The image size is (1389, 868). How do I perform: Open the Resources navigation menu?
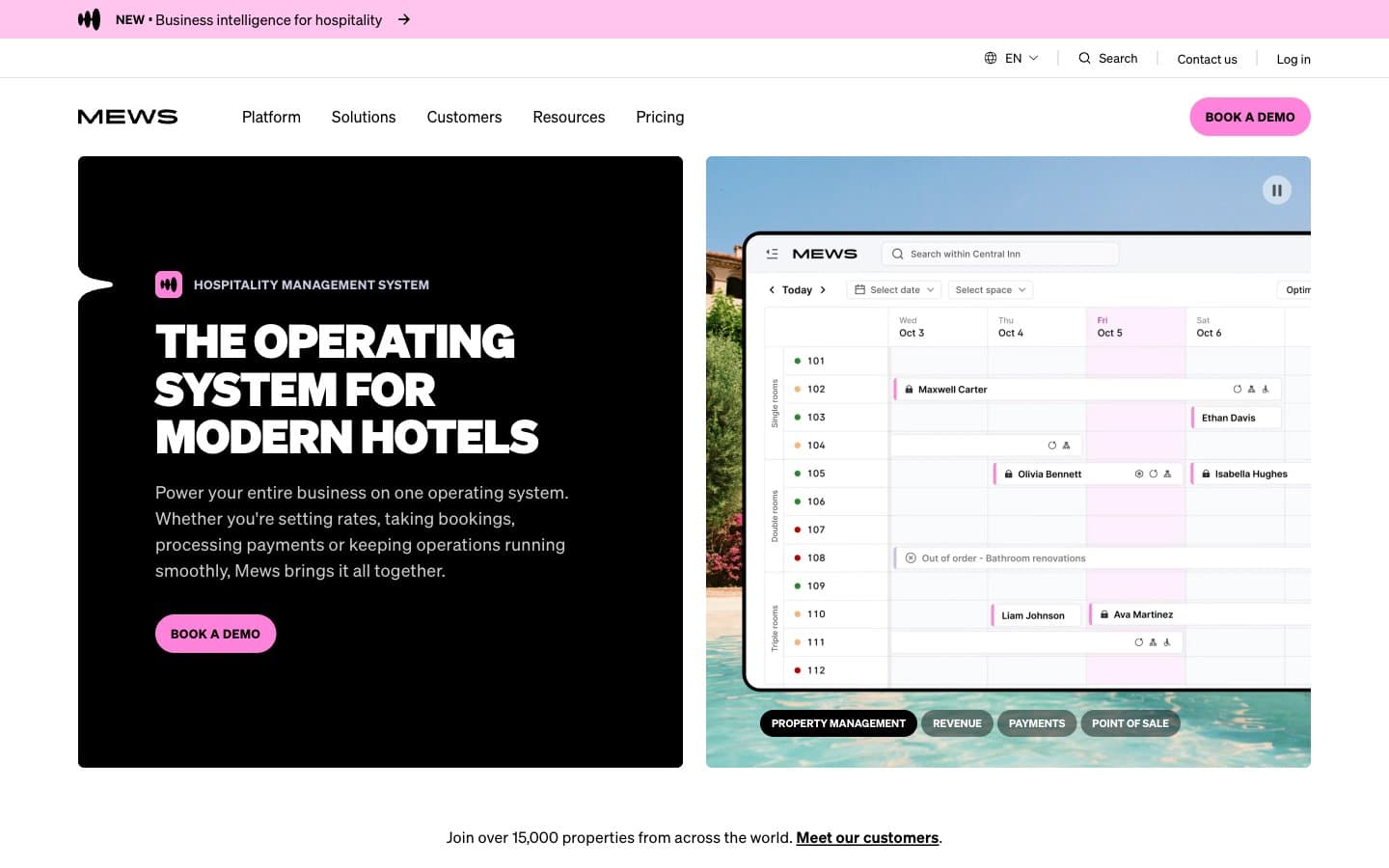(569, 117)
